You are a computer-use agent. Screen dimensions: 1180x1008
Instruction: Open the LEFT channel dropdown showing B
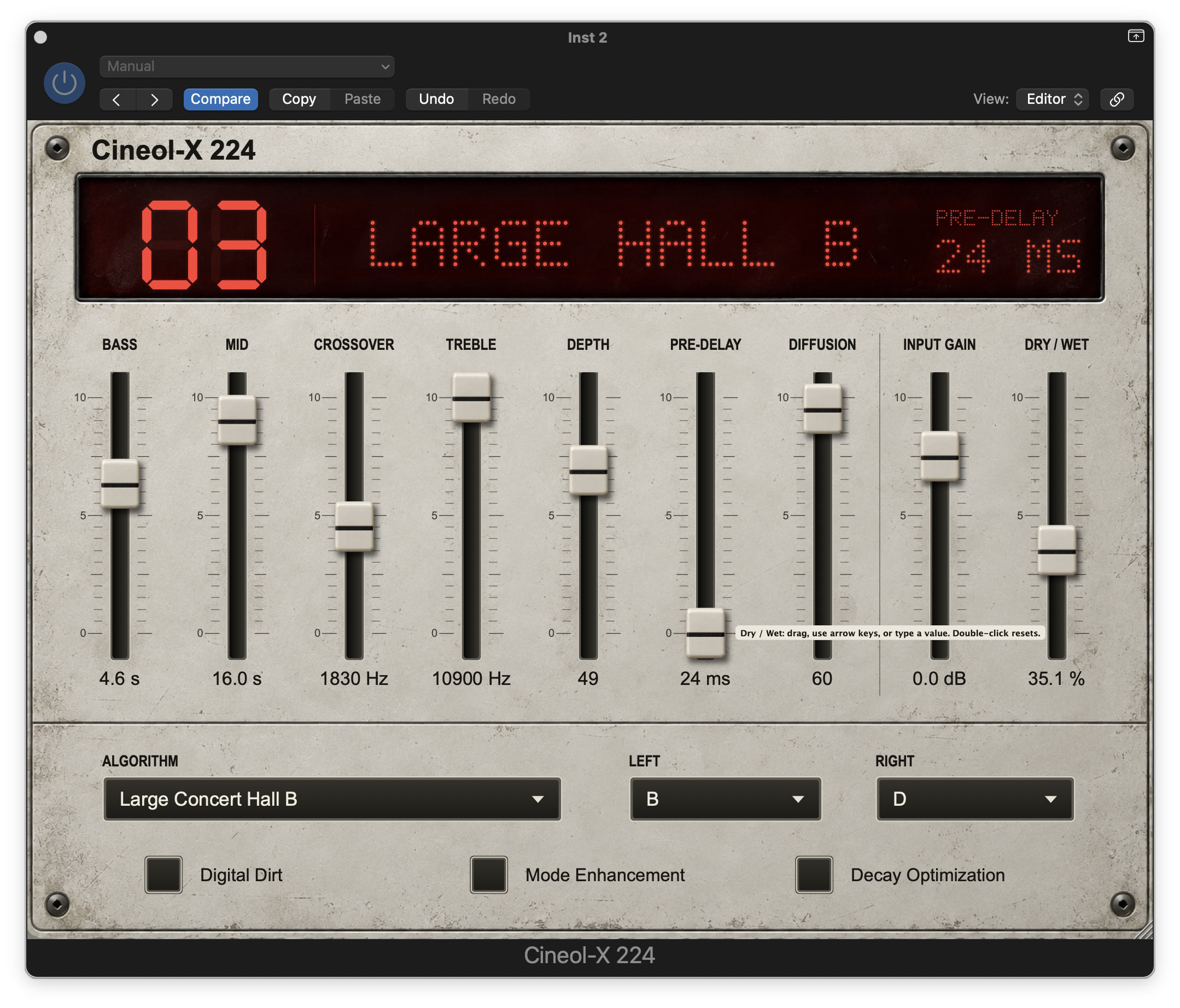(726, 799)
